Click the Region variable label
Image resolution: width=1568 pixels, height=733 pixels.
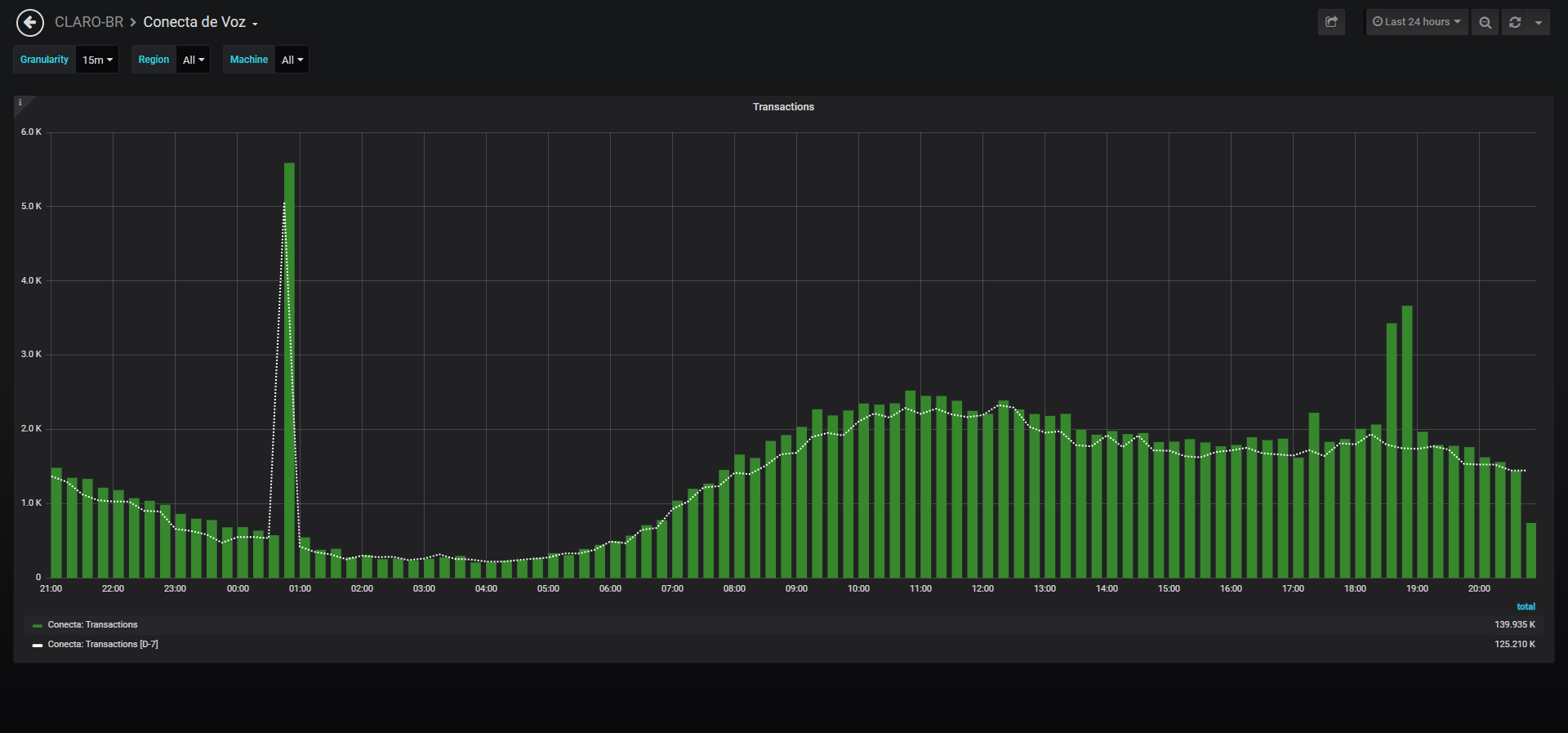[154, 60]
